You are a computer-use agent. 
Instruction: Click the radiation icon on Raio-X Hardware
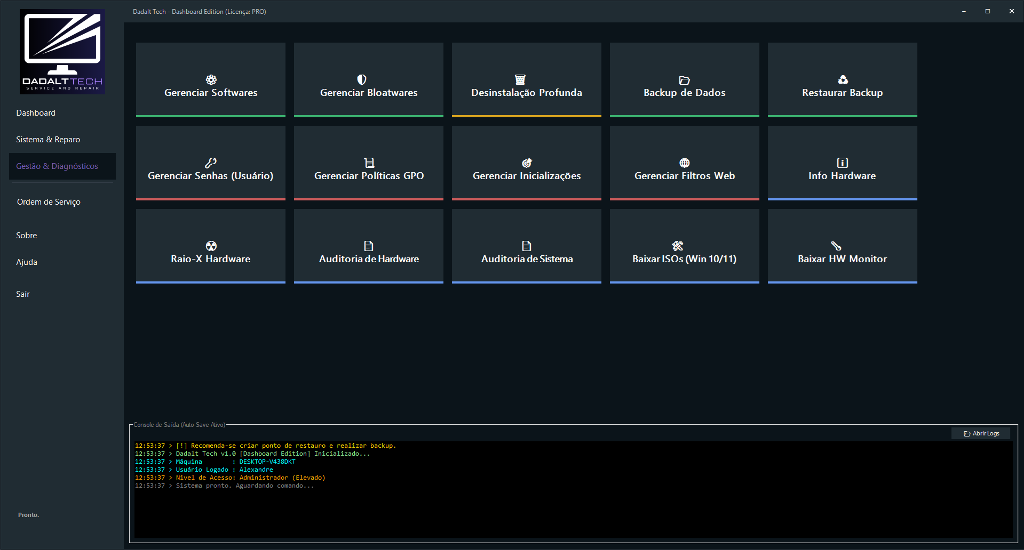pos(211,246)
